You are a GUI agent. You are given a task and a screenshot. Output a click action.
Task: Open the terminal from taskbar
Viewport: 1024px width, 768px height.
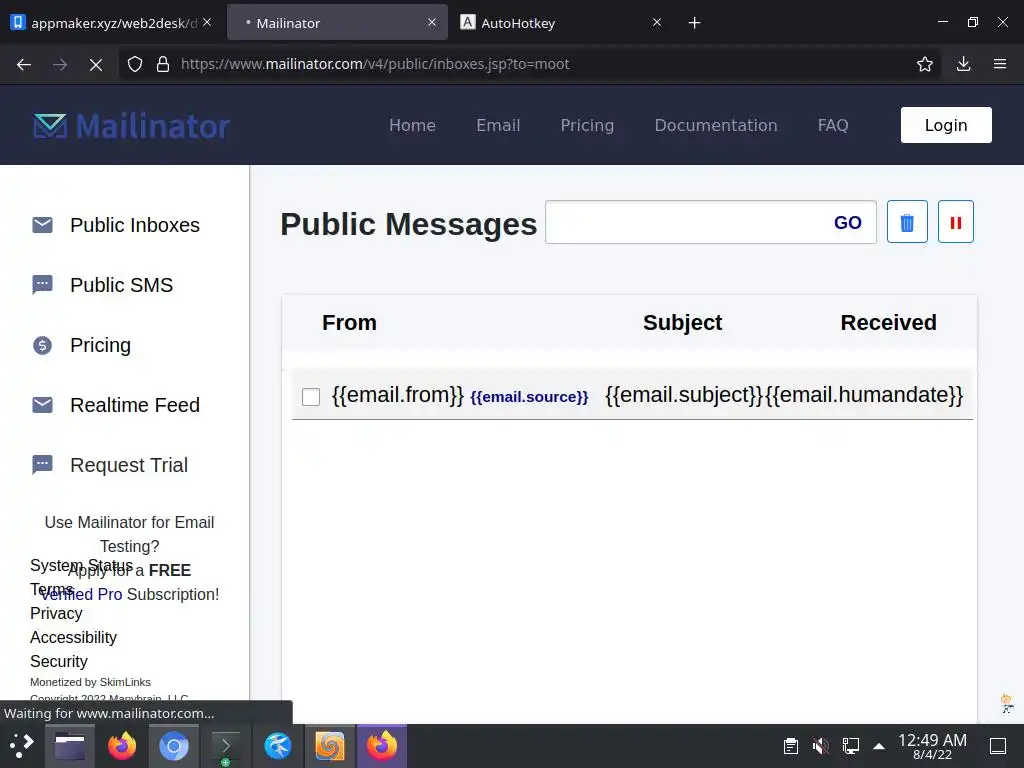[x=226, y=746]
